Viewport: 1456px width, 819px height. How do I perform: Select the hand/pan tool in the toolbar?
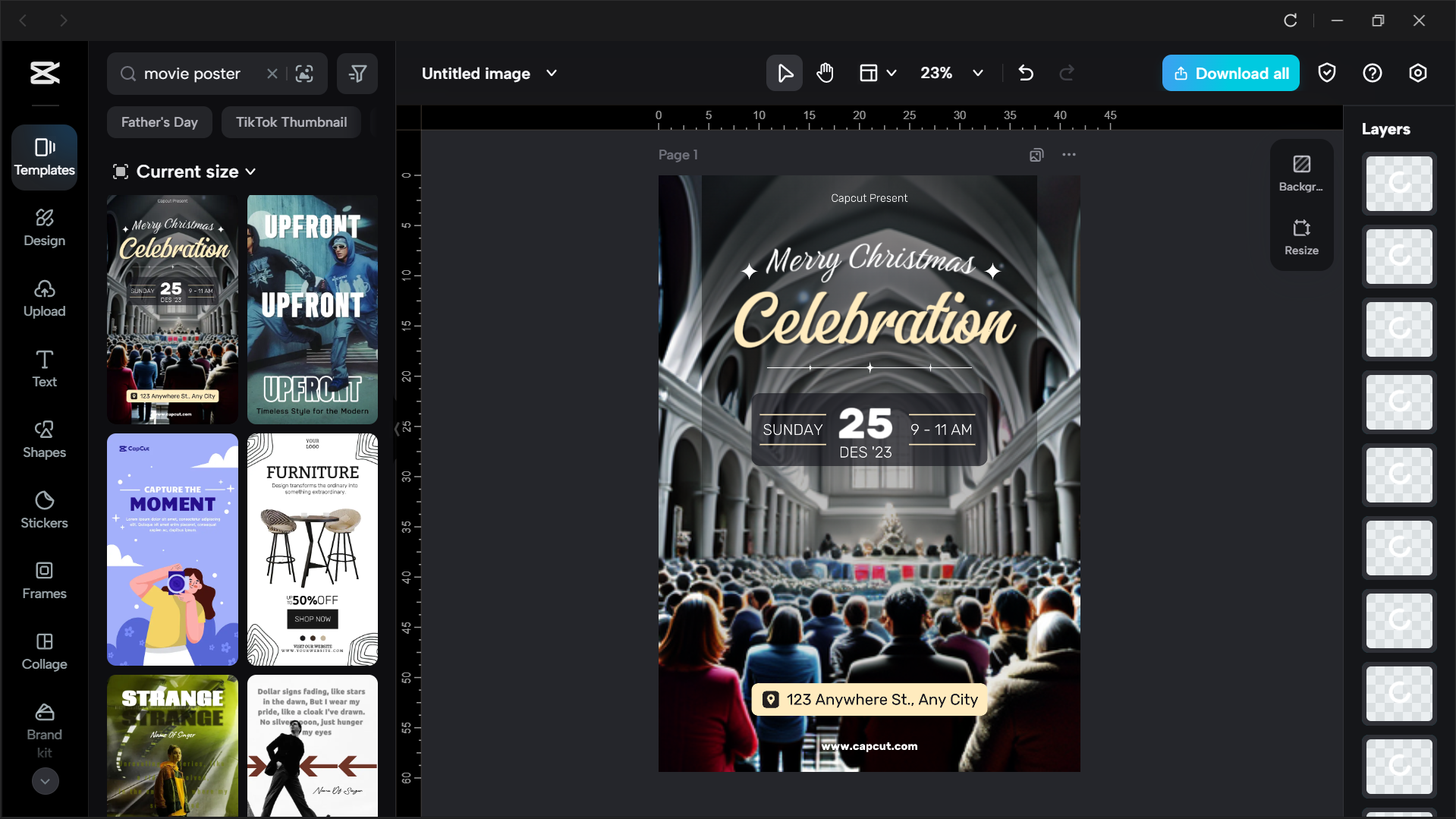click(x=825, y=73)
